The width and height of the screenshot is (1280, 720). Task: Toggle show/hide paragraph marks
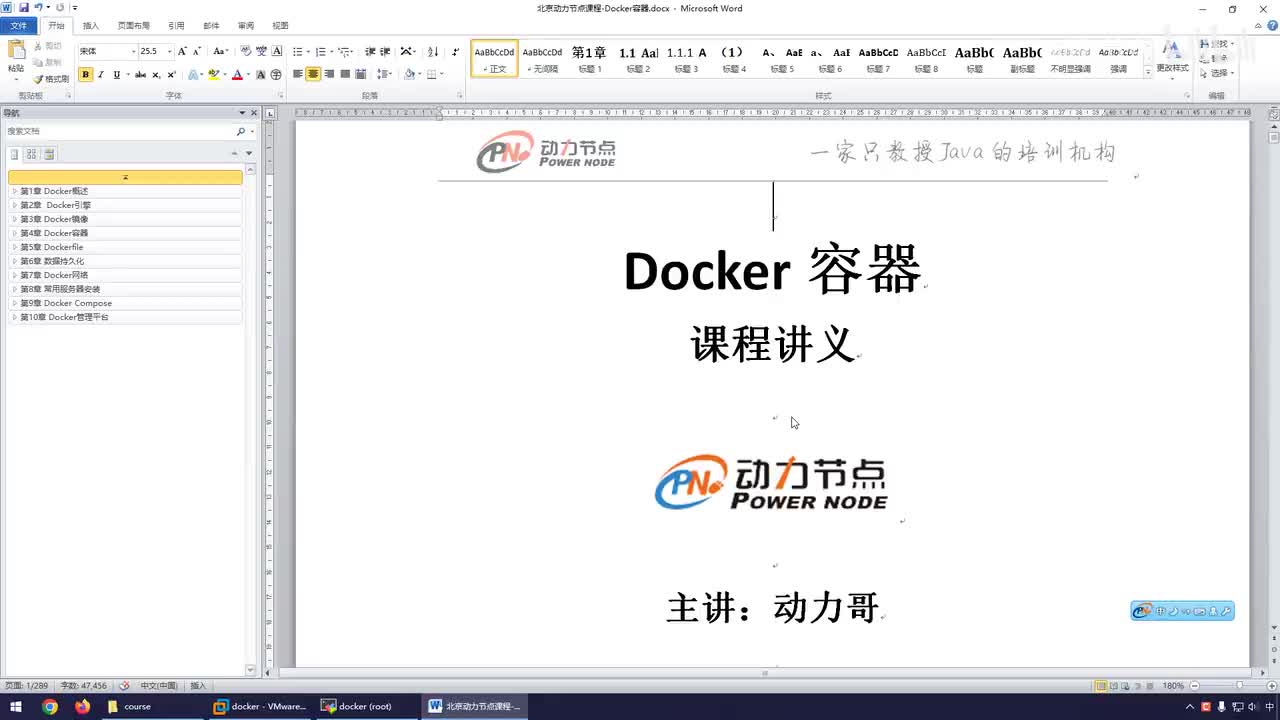455,52
